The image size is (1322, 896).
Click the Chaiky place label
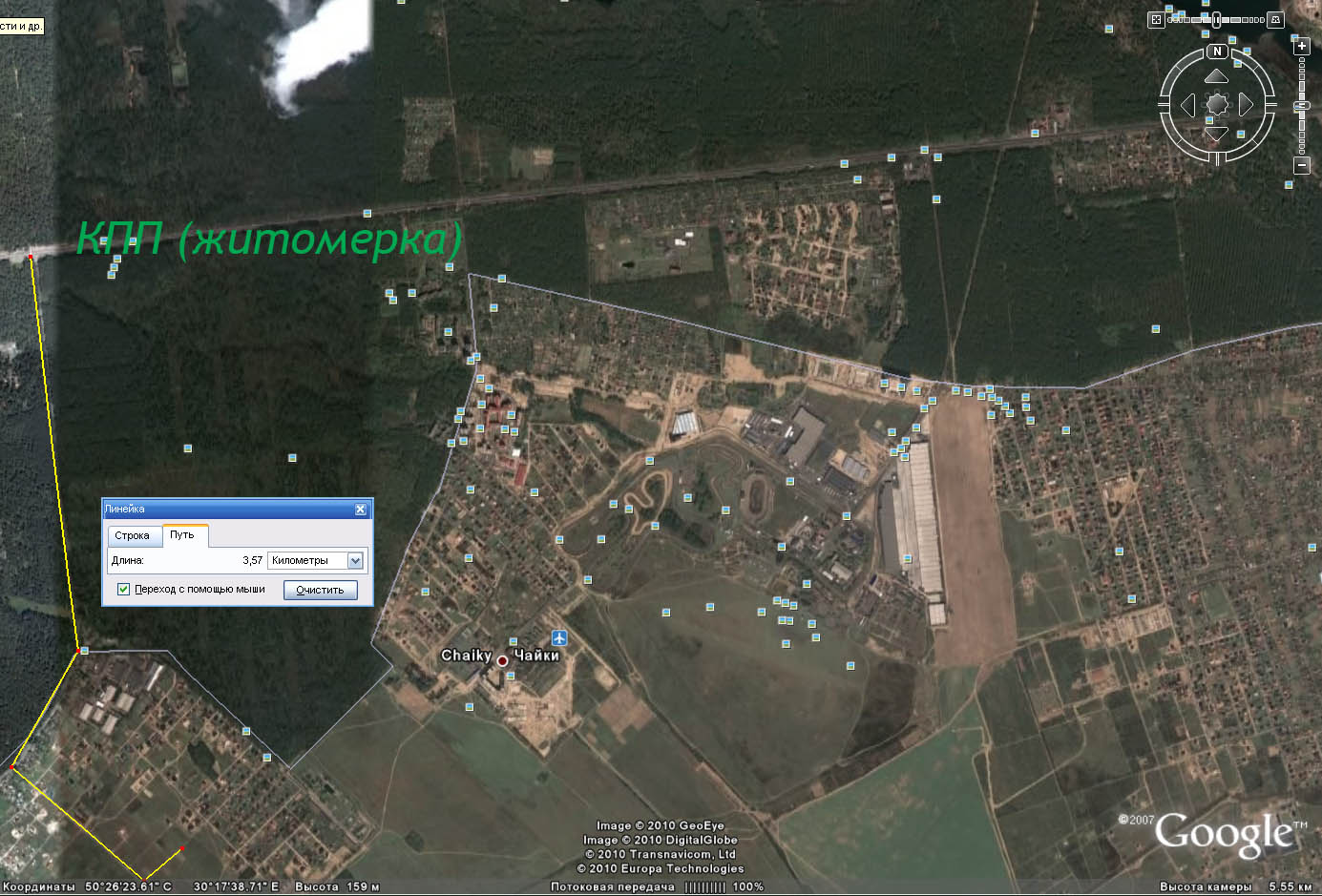tap(467, 656)
